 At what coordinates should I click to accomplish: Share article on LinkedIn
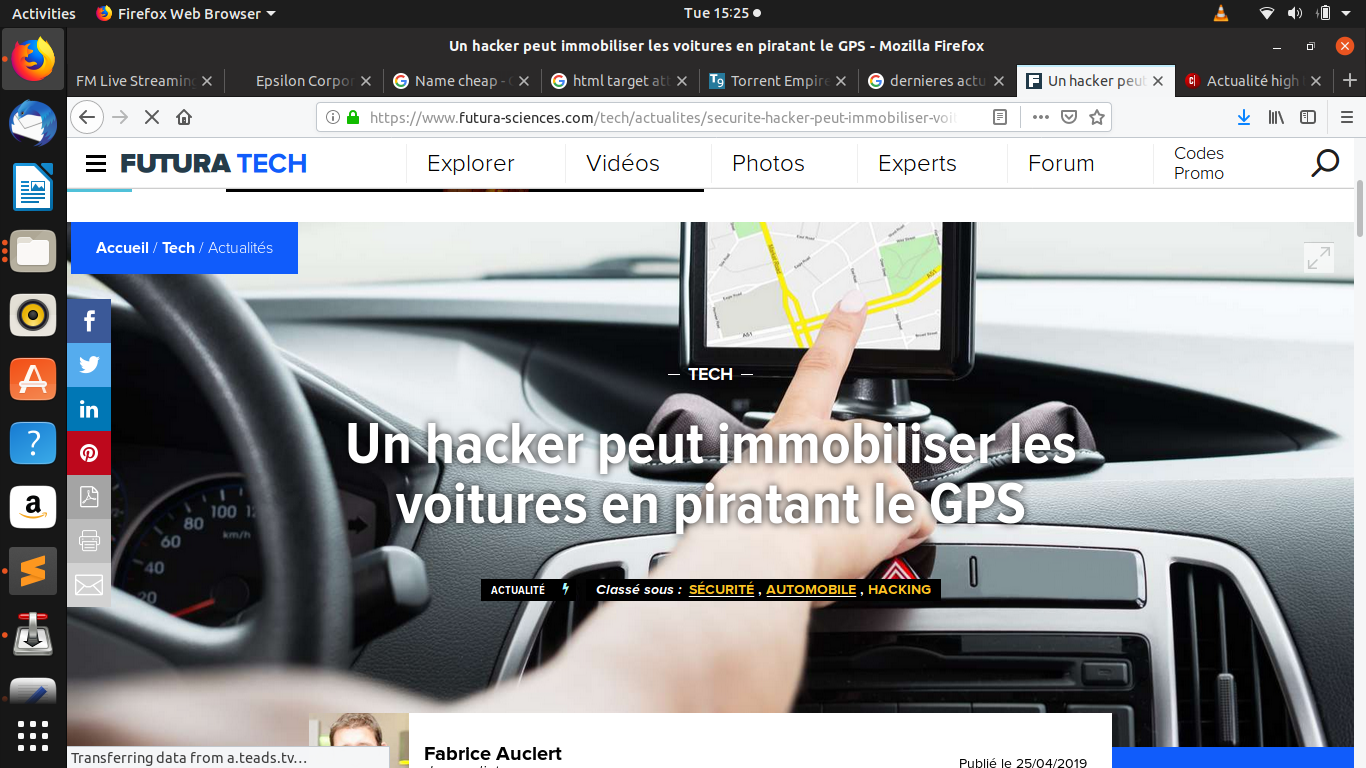[x=89, y=409]
